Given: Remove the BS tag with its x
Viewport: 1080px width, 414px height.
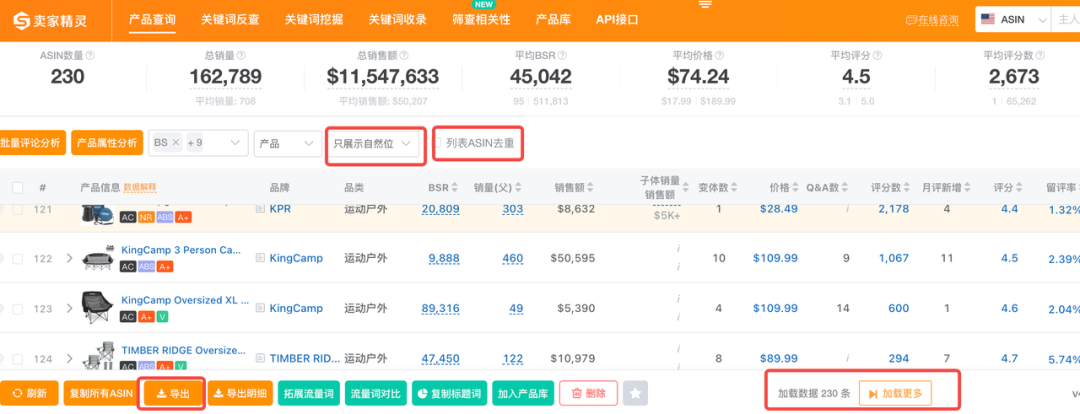Looking at the screenshot, I should pos(176,143).
